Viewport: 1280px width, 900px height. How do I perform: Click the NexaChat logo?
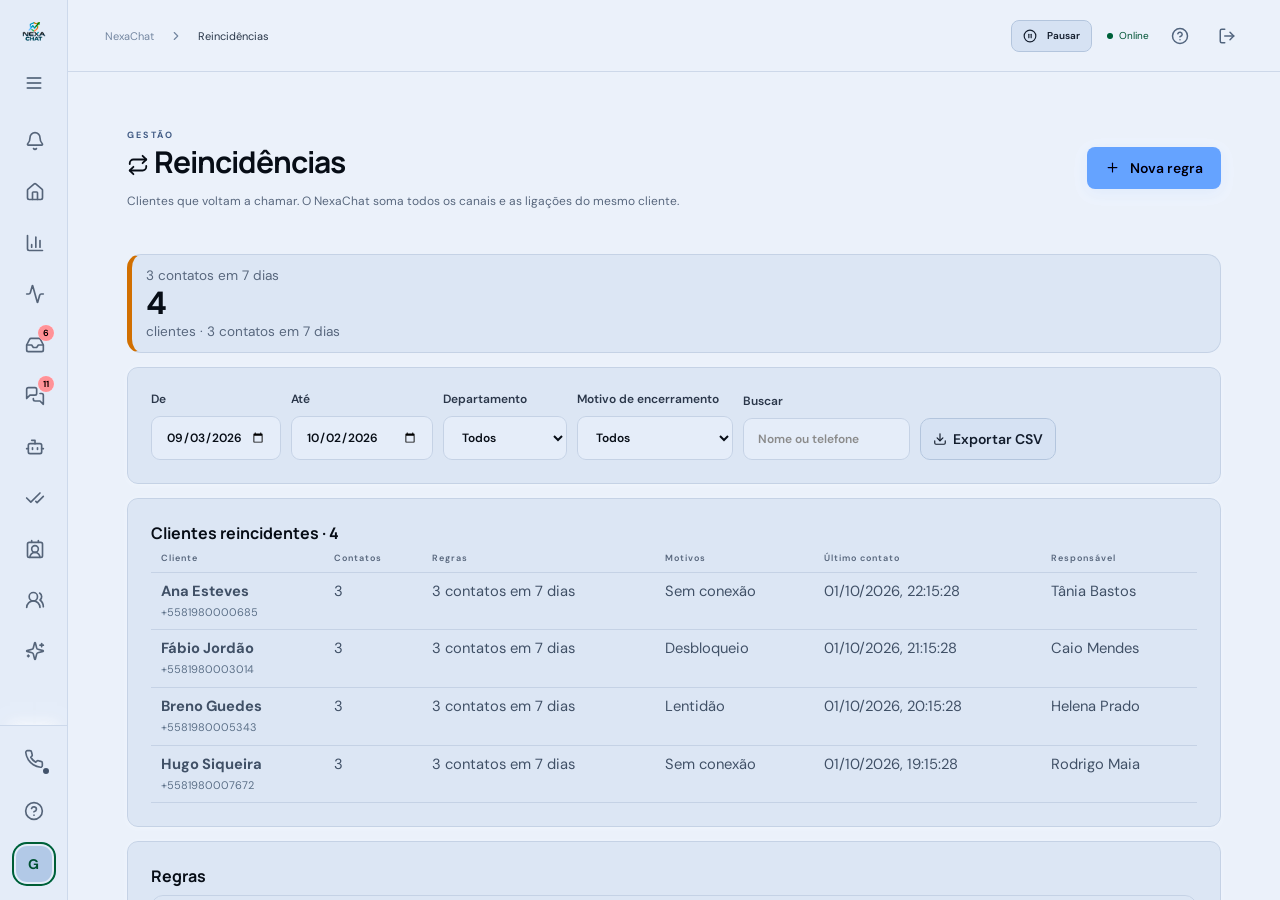click(x=34, y=32)
